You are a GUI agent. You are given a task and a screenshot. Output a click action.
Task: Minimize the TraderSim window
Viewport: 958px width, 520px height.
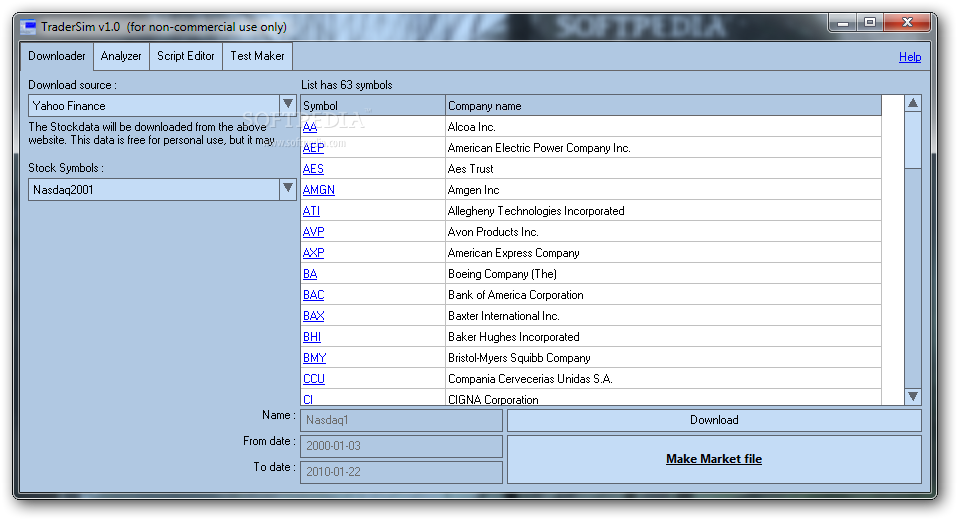point(843,23)
